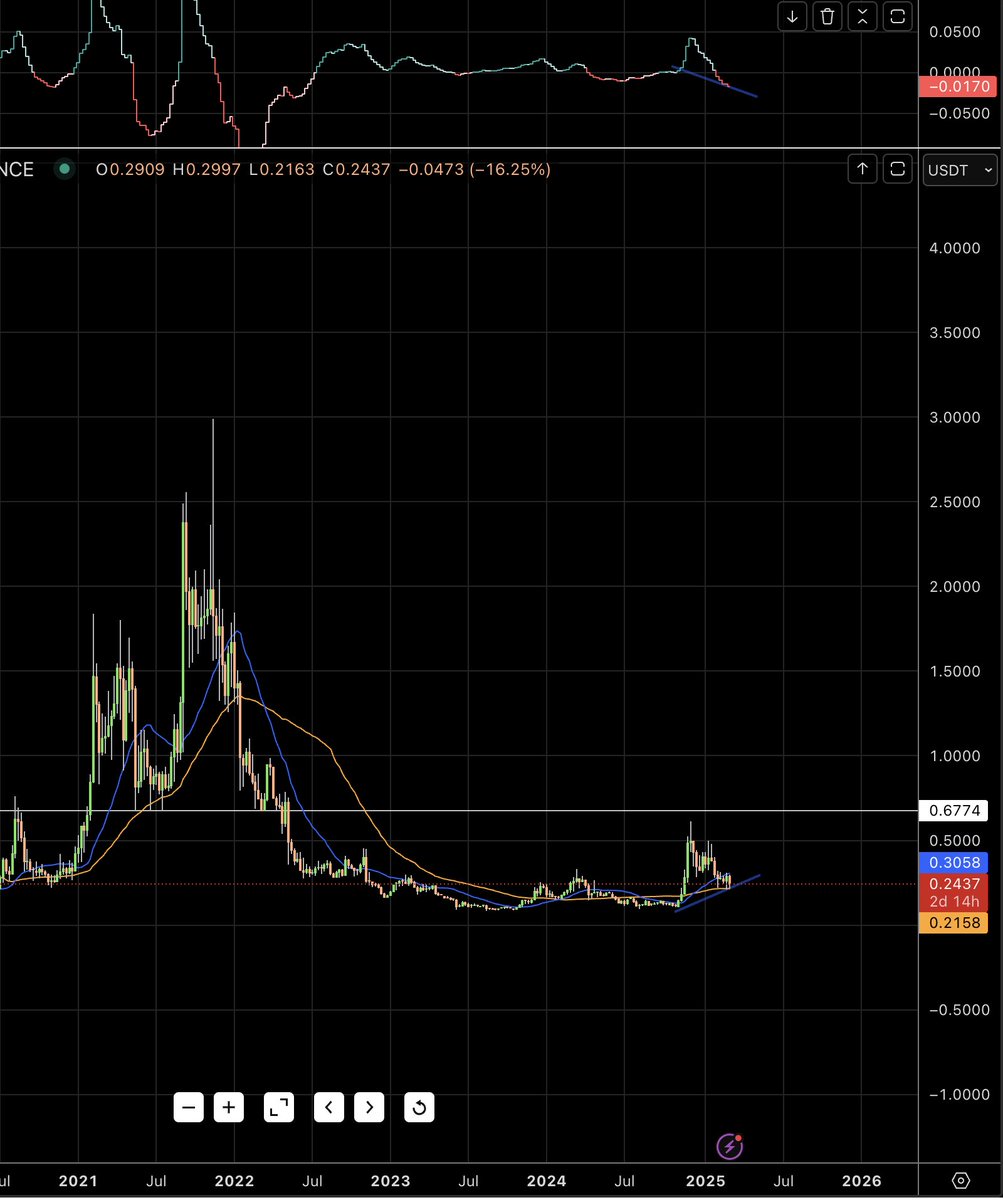Maximize the top indicator pane
Screen dimensions: 1003x1200
click(898, 16)
